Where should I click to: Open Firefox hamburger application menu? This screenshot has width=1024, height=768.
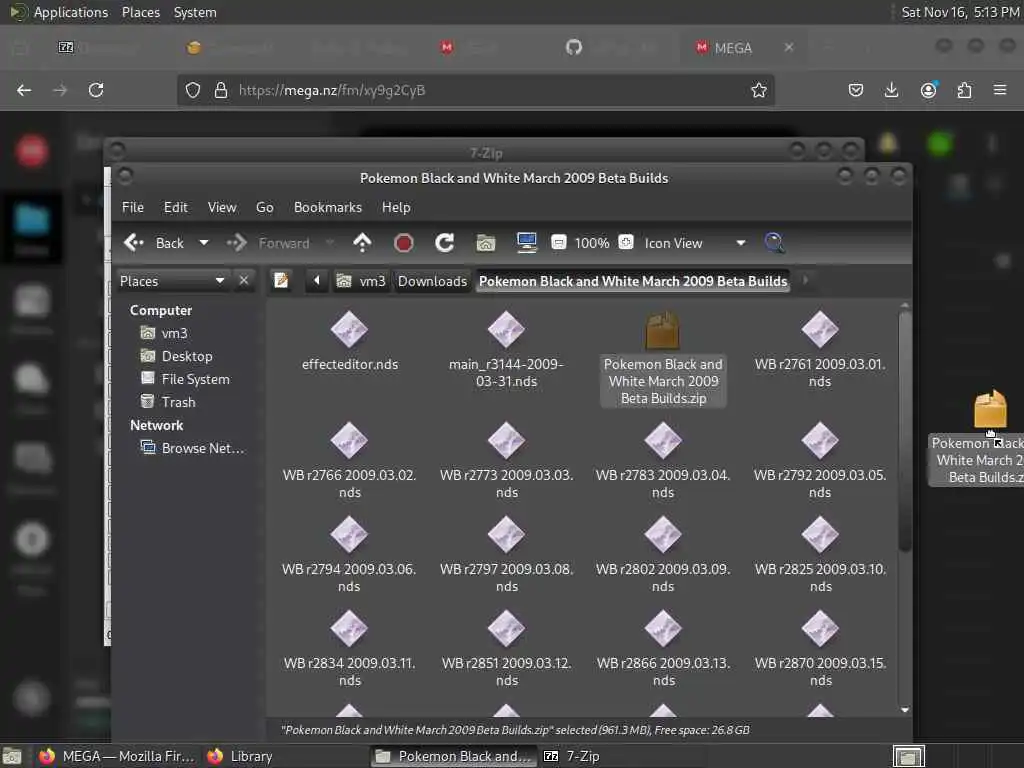click(1000, 90)
